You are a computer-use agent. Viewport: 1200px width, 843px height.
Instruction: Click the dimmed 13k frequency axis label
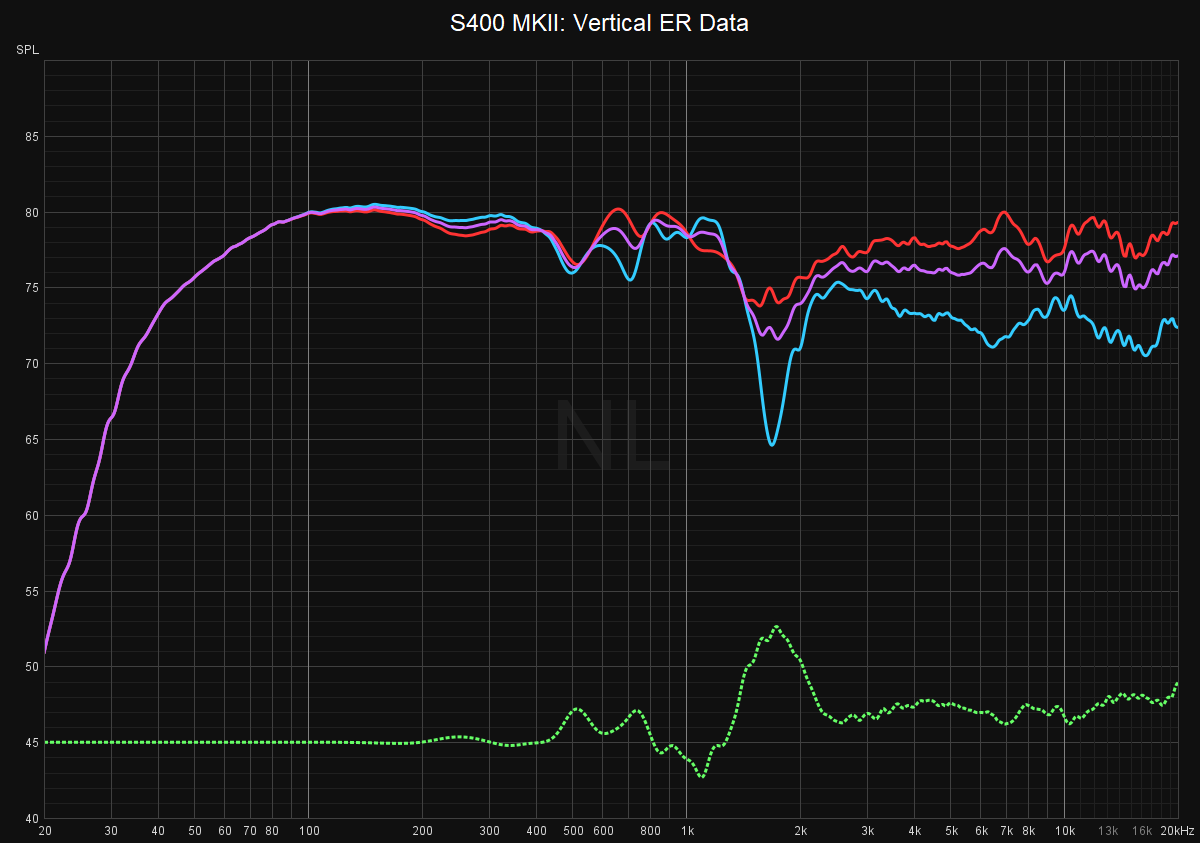tap(1108, 831)
